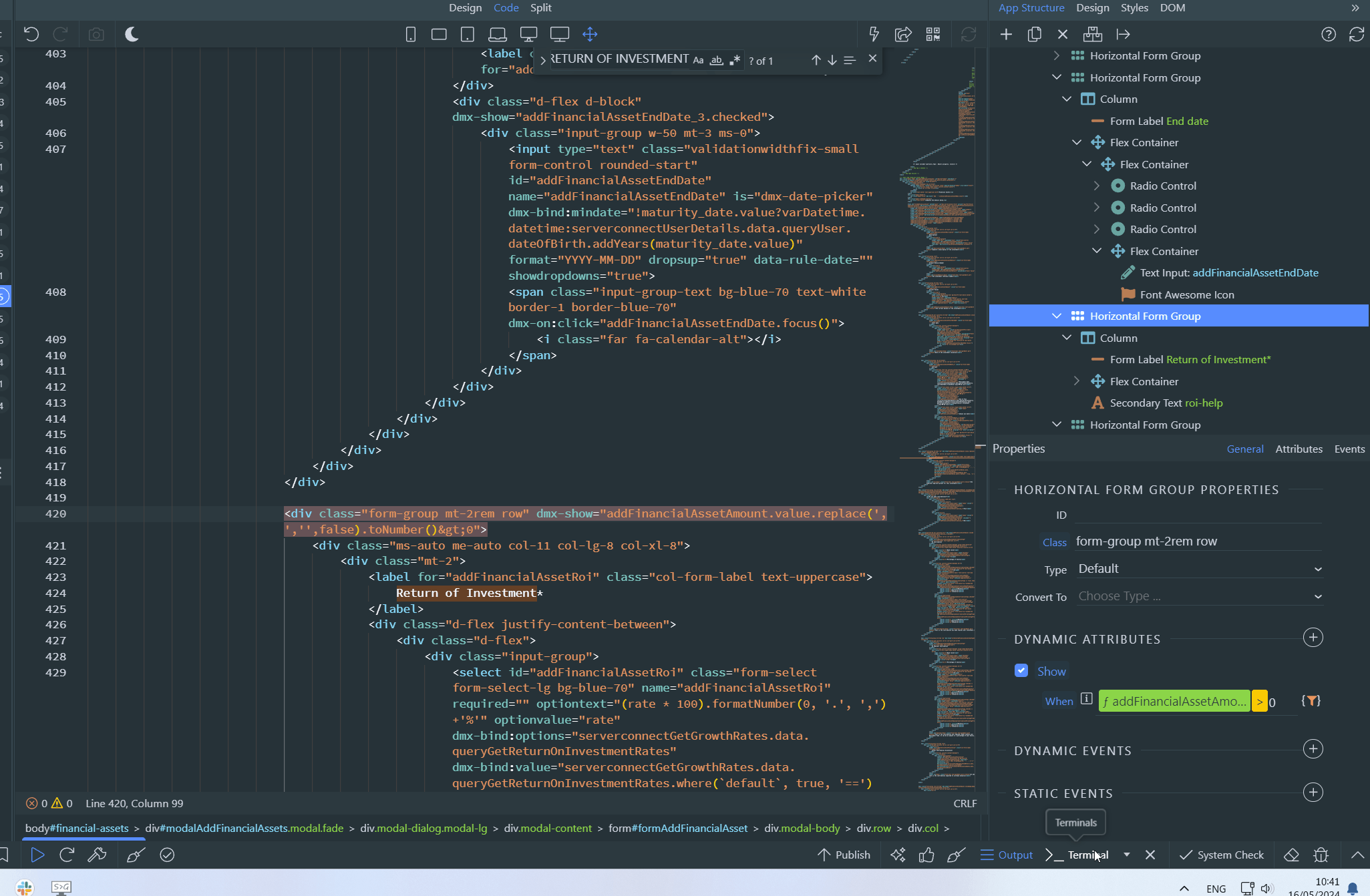1370x896 pixels.
Task: Go to next find match
Action: tap(832, 60)
